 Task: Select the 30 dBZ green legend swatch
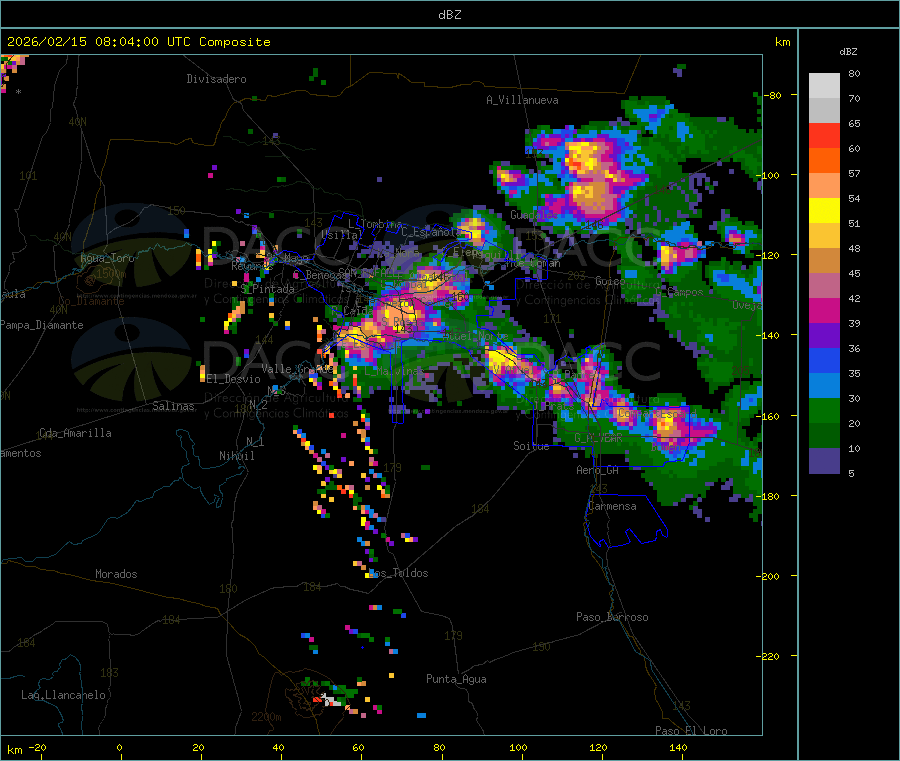coord(824,410)
